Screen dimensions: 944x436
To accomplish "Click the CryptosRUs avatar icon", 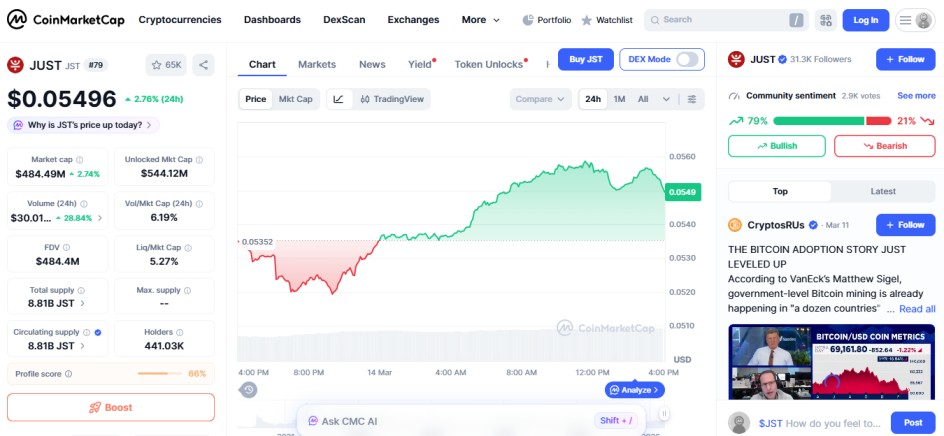I will pos(735,225).
